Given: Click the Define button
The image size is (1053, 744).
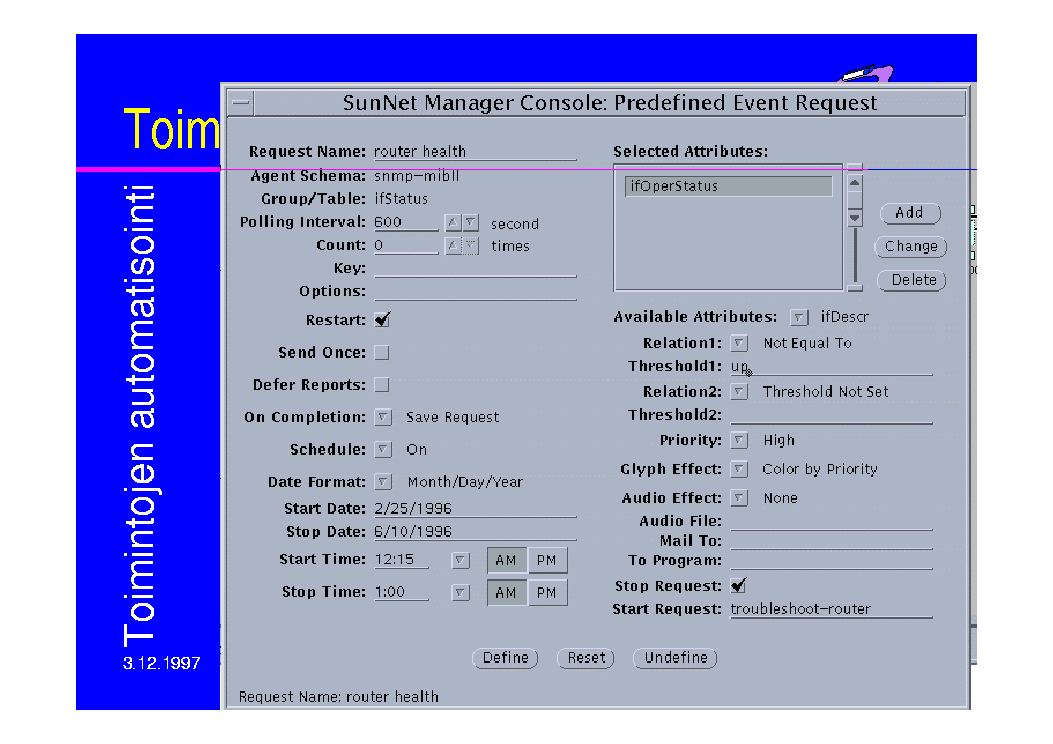Looking at the screenshot, I should tap(506, 658).
